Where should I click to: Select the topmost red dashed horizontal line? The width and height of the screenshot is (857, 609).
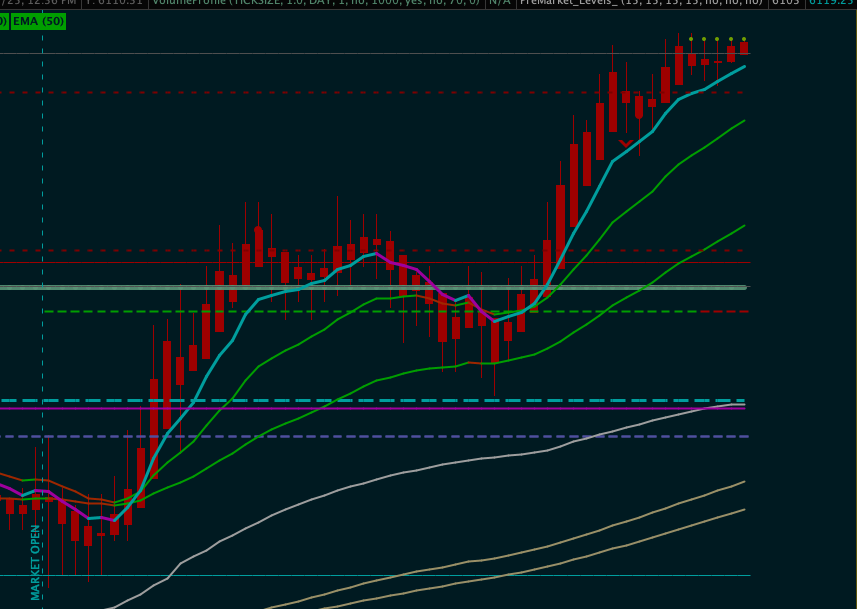(x=300, y=92)
